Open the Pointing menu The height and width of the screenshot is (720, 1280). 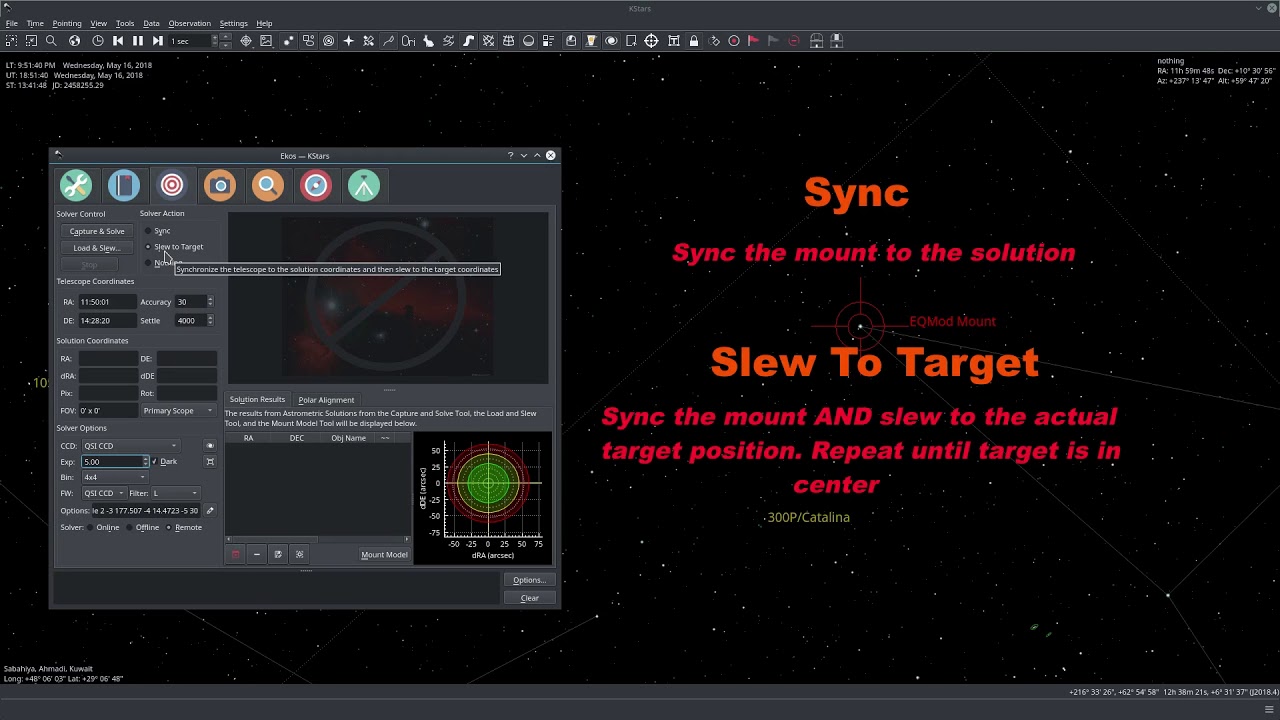(67, 23)
